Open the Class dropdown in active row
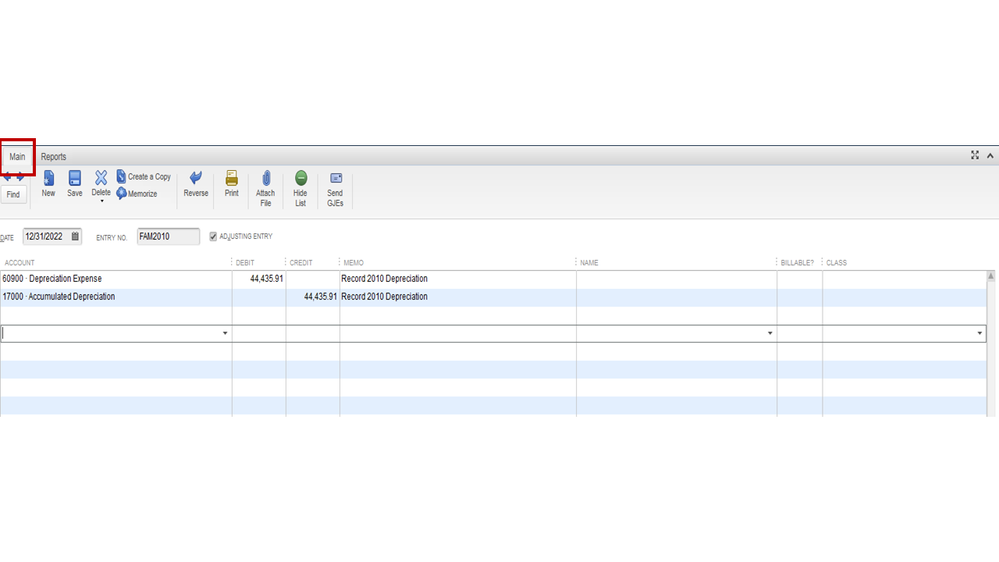The image size is (999, 562). [x=979, y=333]
